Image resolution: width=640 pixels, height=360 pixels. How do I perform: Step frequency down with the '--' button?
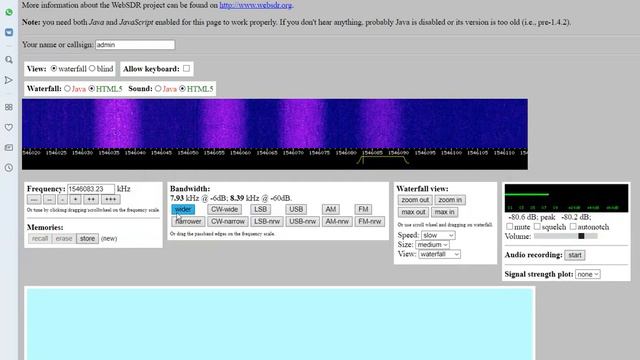tap(49, 200)
